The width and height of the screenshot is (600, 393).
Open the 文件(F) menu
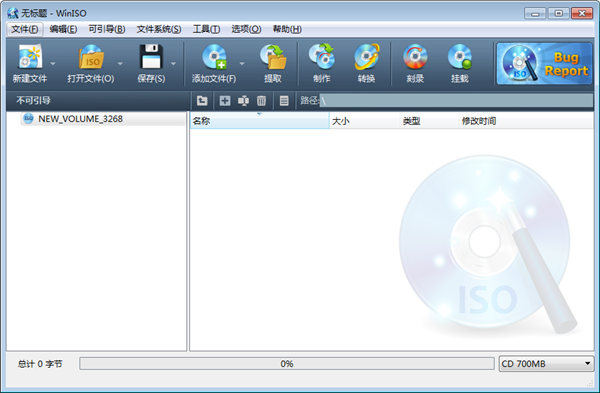point(25,29)
